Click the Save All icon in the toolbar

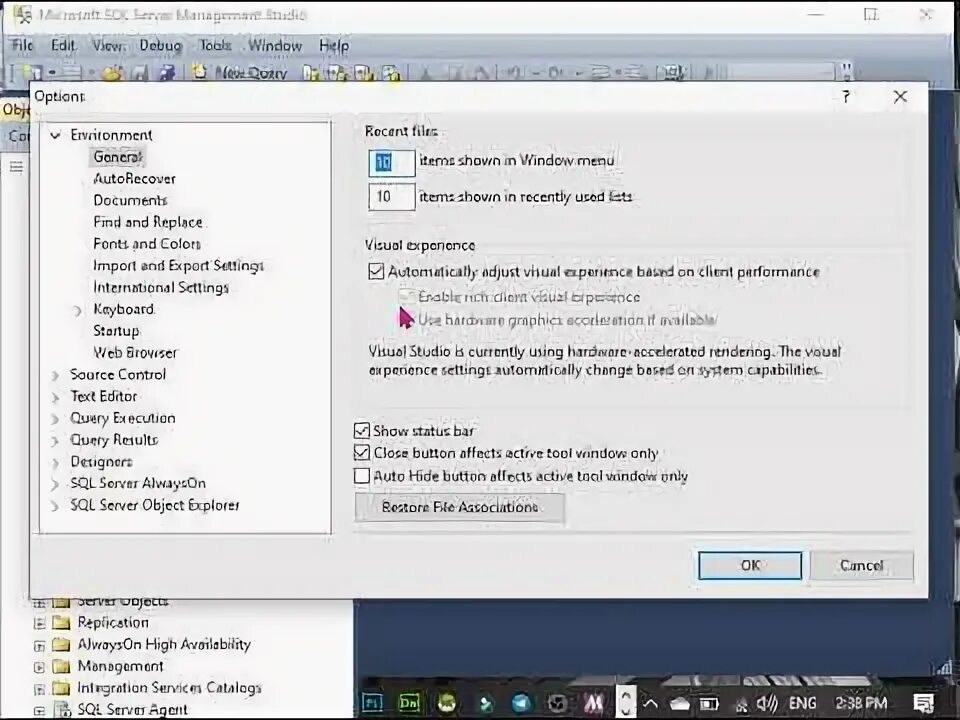(x=167, y=72)
